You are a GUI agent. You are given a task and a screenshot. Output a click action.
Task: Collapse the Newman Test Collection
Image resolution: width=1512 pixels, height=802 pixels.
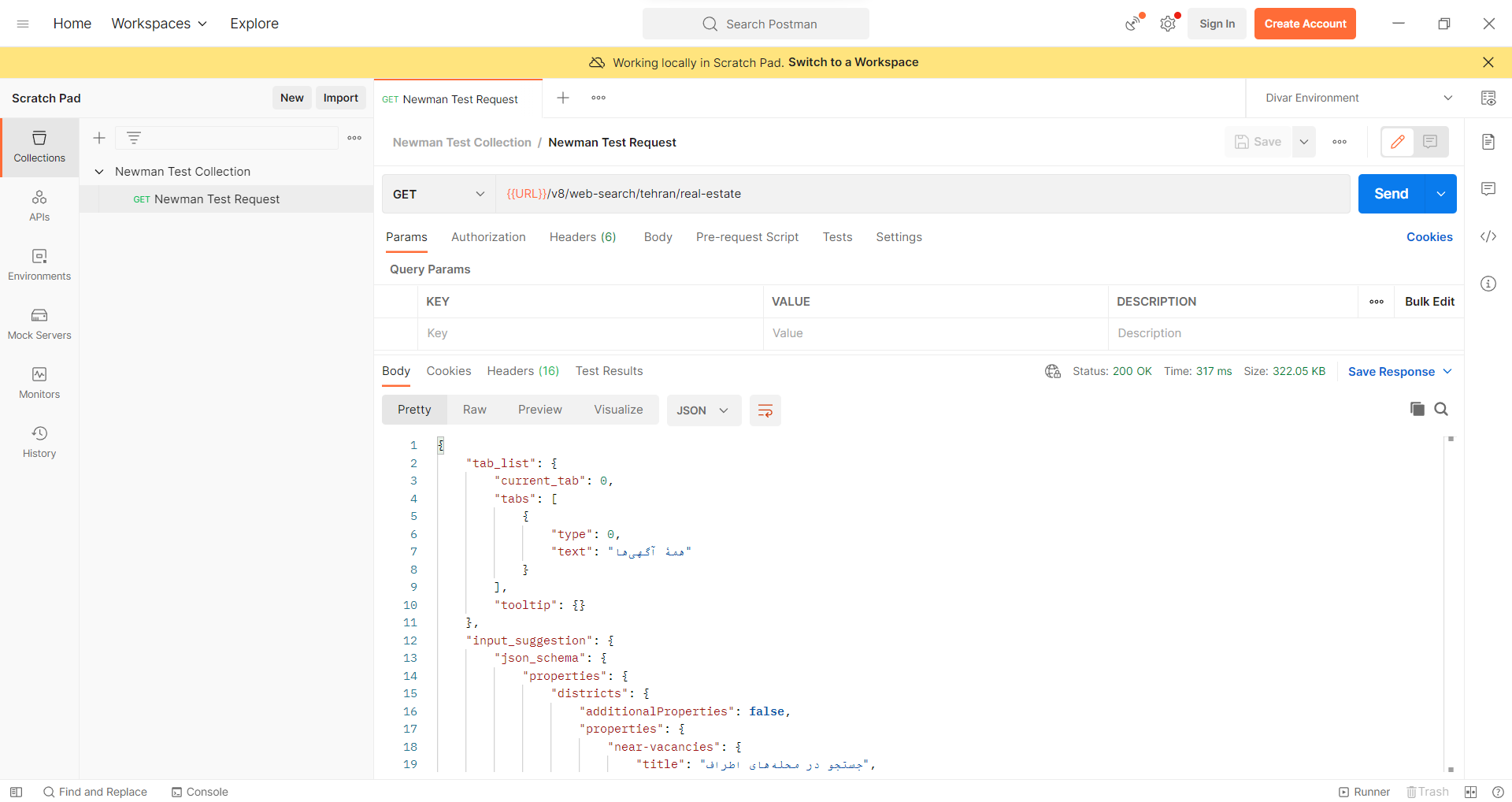99,172
